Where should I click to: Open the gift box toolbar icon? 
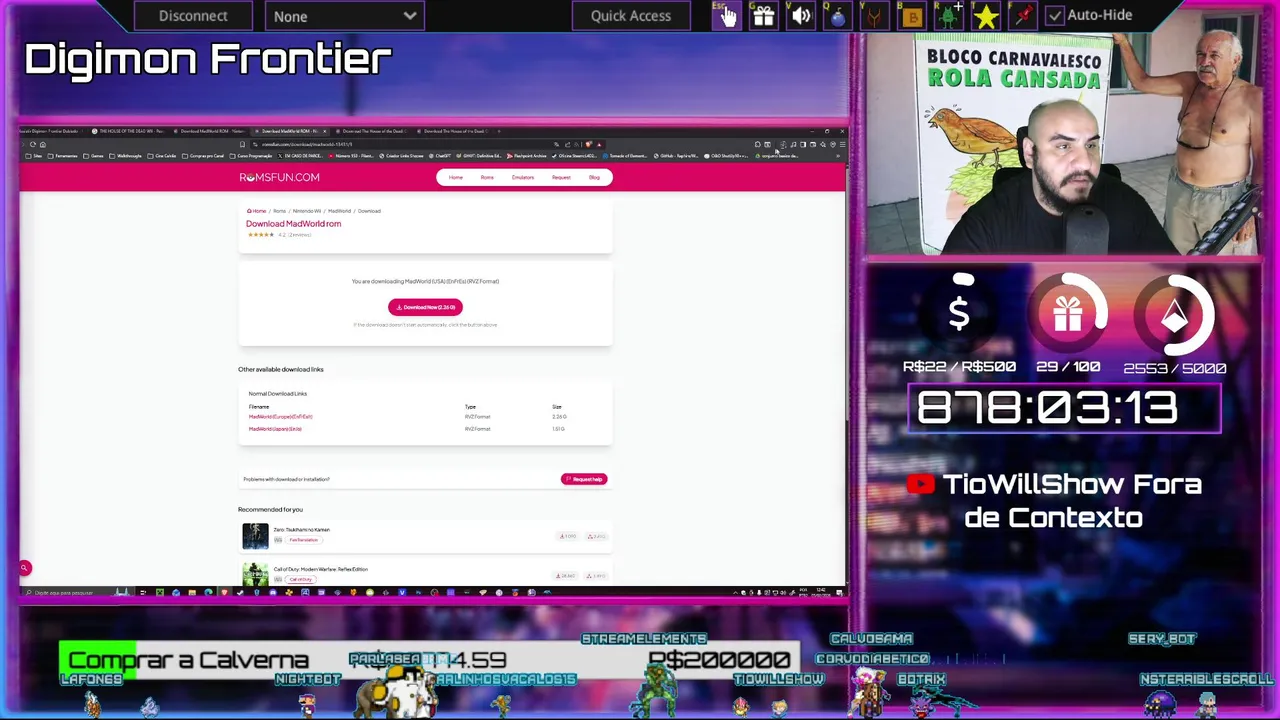click(x=763, y=15)
